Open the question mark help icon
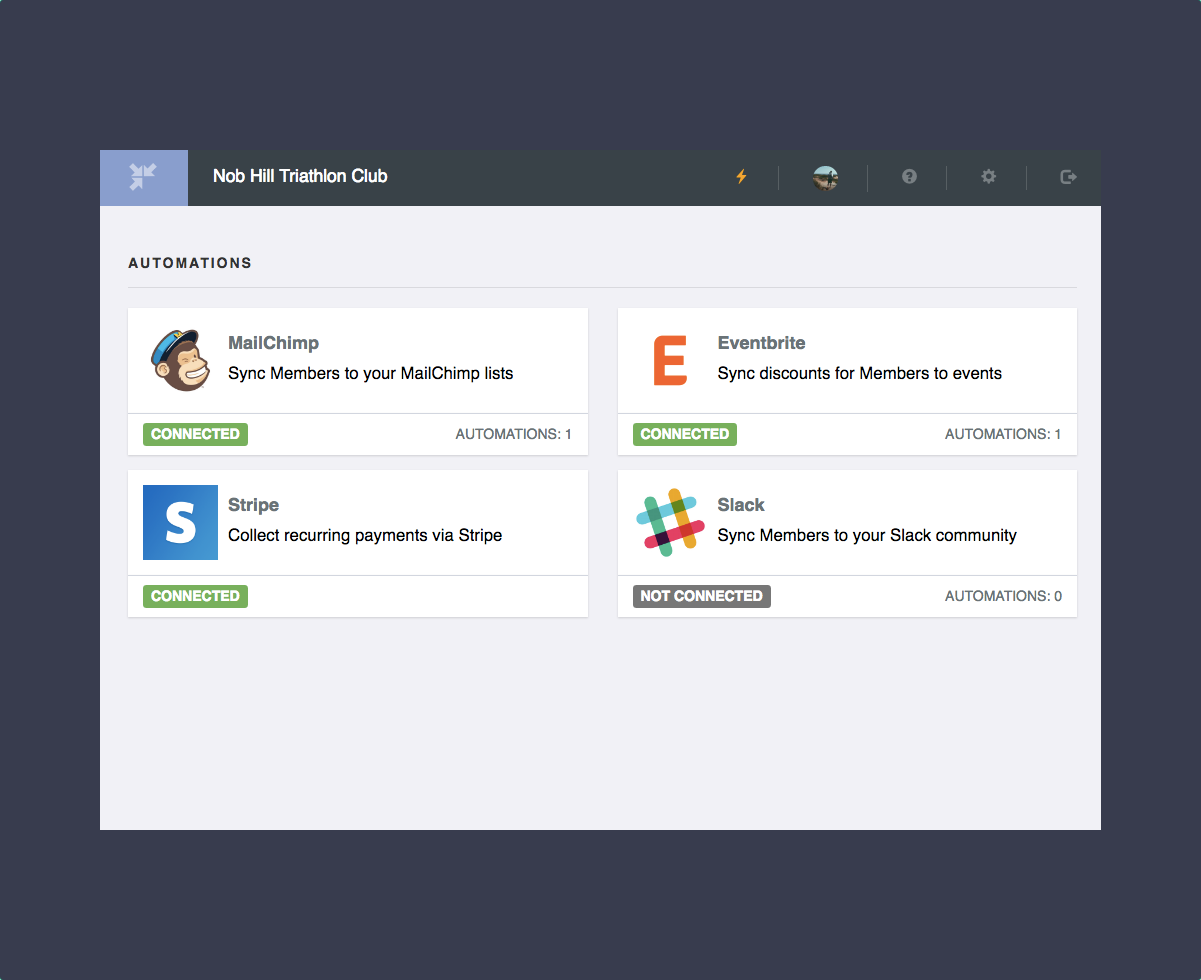 click(x=909, y=177)
